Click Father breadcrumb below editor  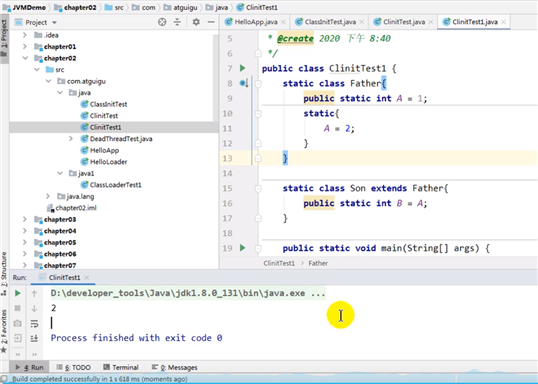tap(318, 263)
